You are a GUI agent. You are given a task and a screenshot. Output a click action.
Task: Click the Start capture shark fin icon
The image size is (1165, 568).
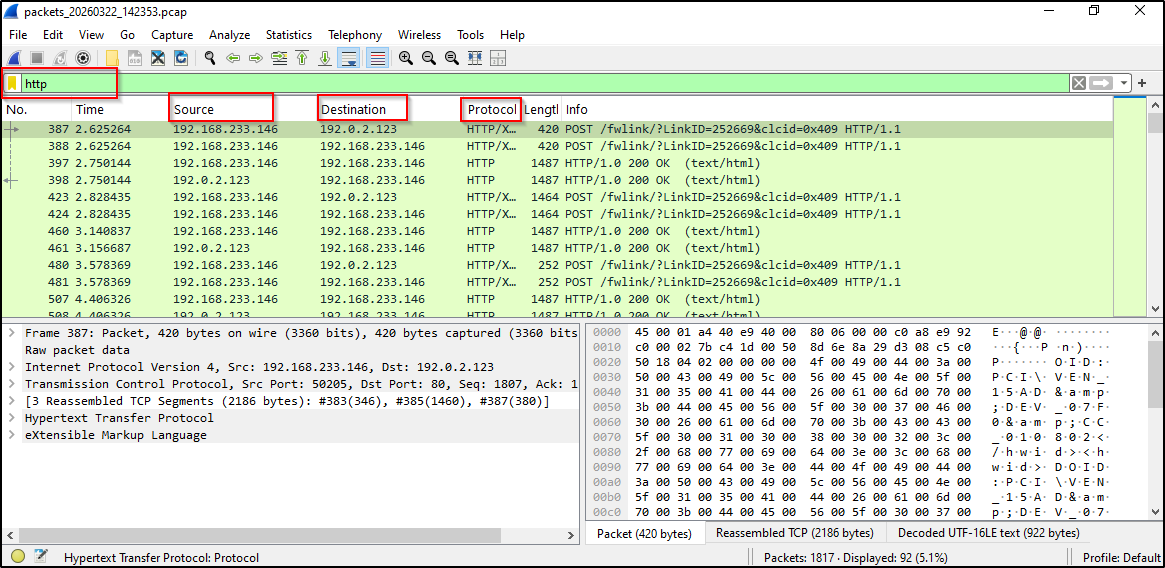tap(15, 58)
